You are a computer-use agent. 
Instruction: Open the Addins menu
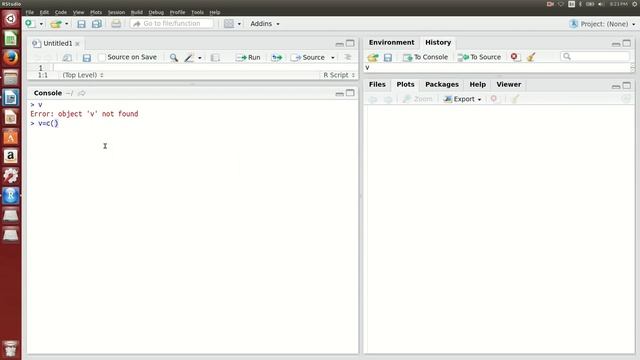point(265,24)
